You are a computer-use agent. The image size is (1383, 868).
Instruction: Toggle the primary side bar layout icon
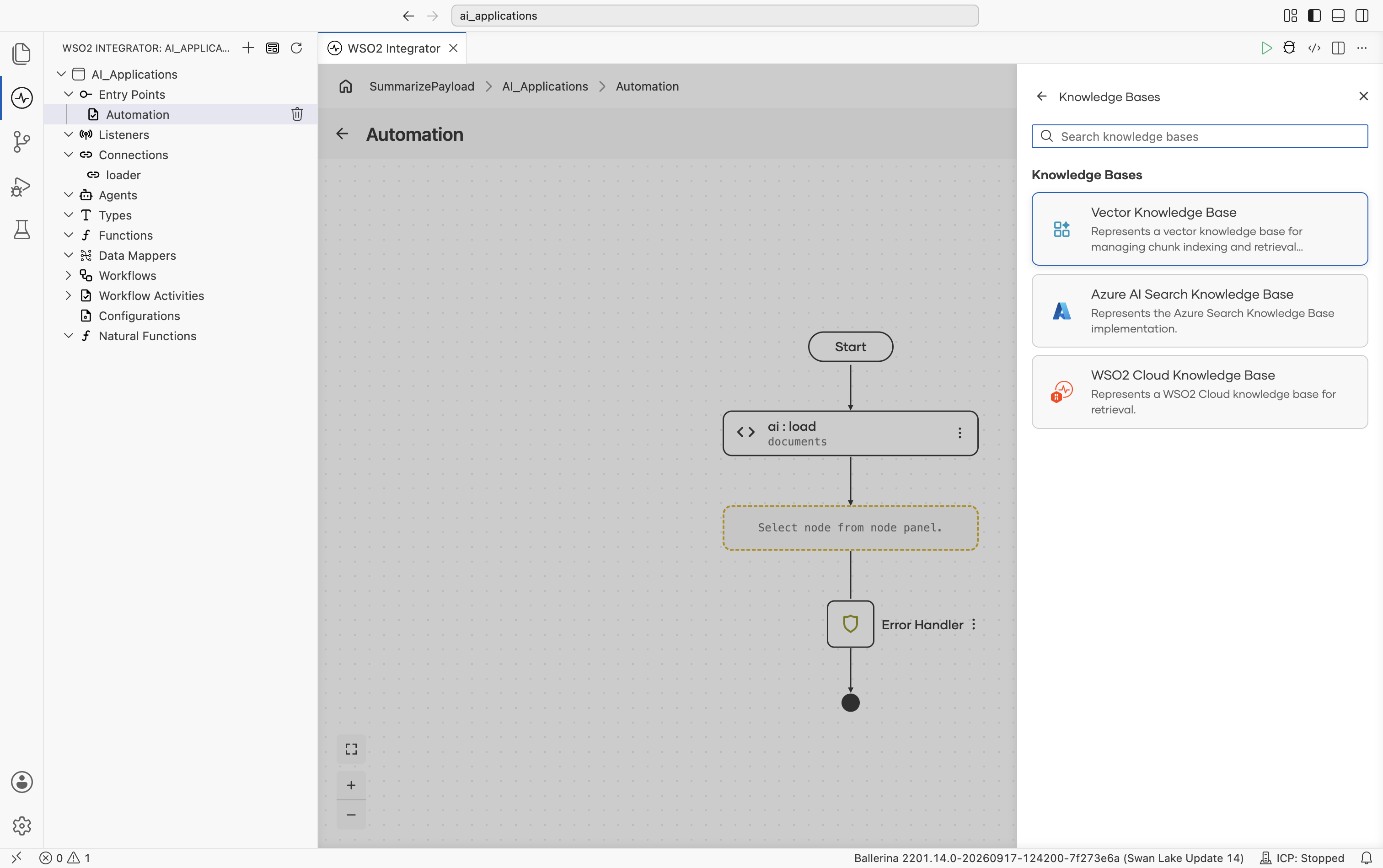(1314, 16)
